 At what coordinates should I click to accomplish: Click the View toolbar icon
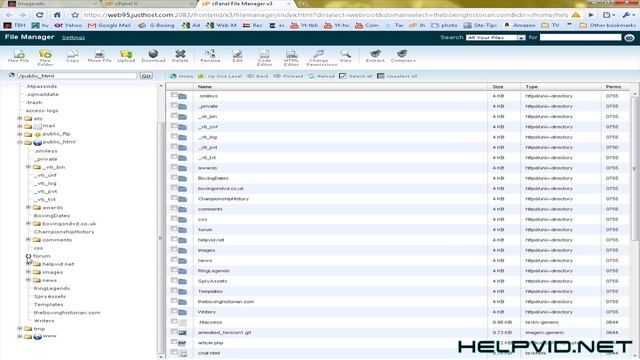point(345,56)
